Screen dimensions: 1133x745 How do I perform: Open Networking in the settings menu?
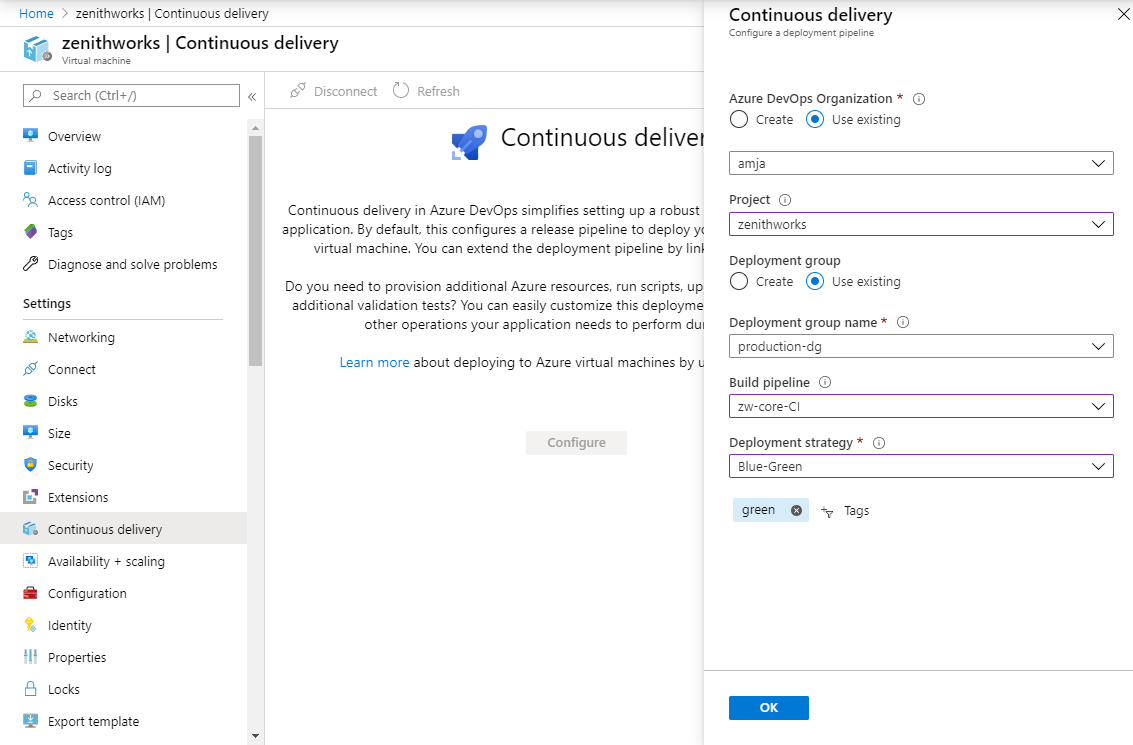(81, 337)
